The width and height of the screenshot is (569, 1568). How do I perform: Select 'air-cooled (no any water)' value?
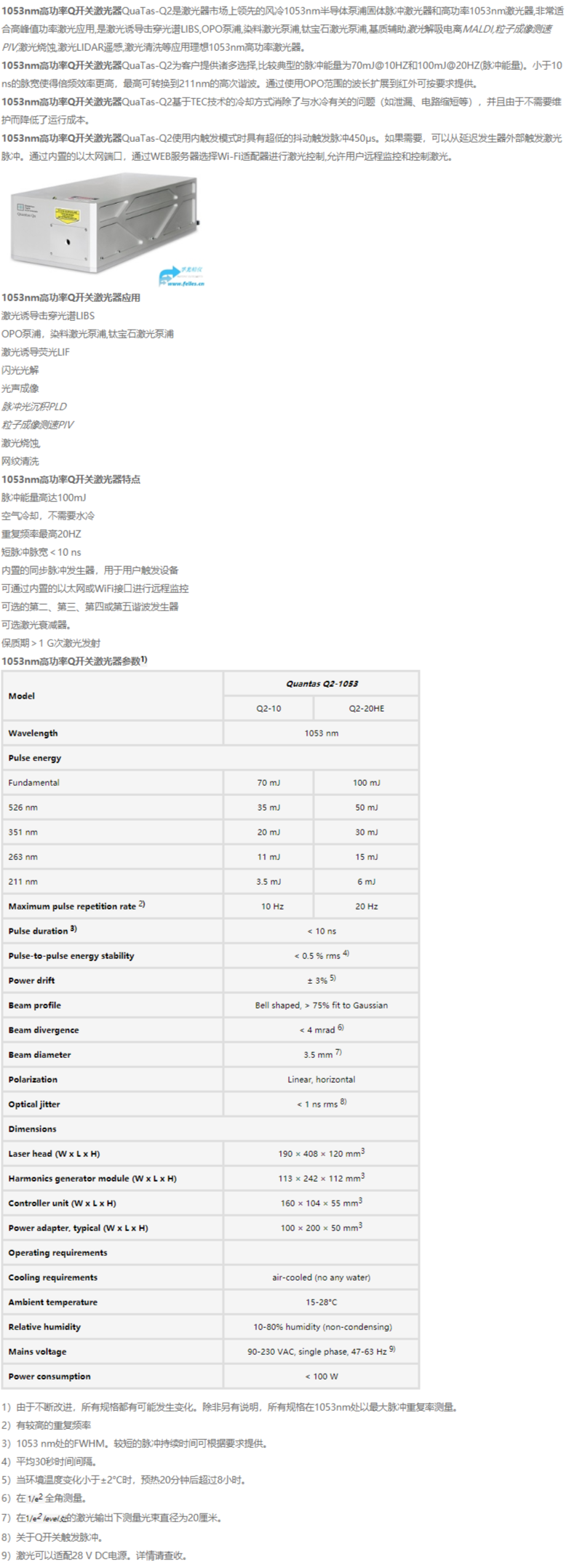(321, 1277)
